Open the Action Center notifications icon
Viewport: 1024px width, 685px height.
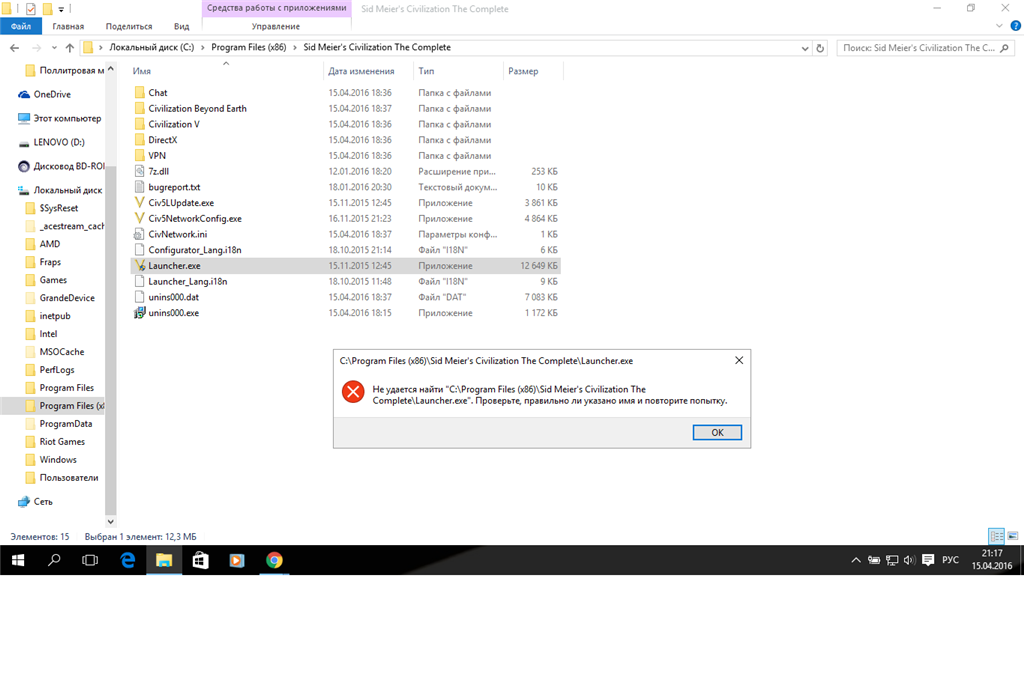pos(928,560)
